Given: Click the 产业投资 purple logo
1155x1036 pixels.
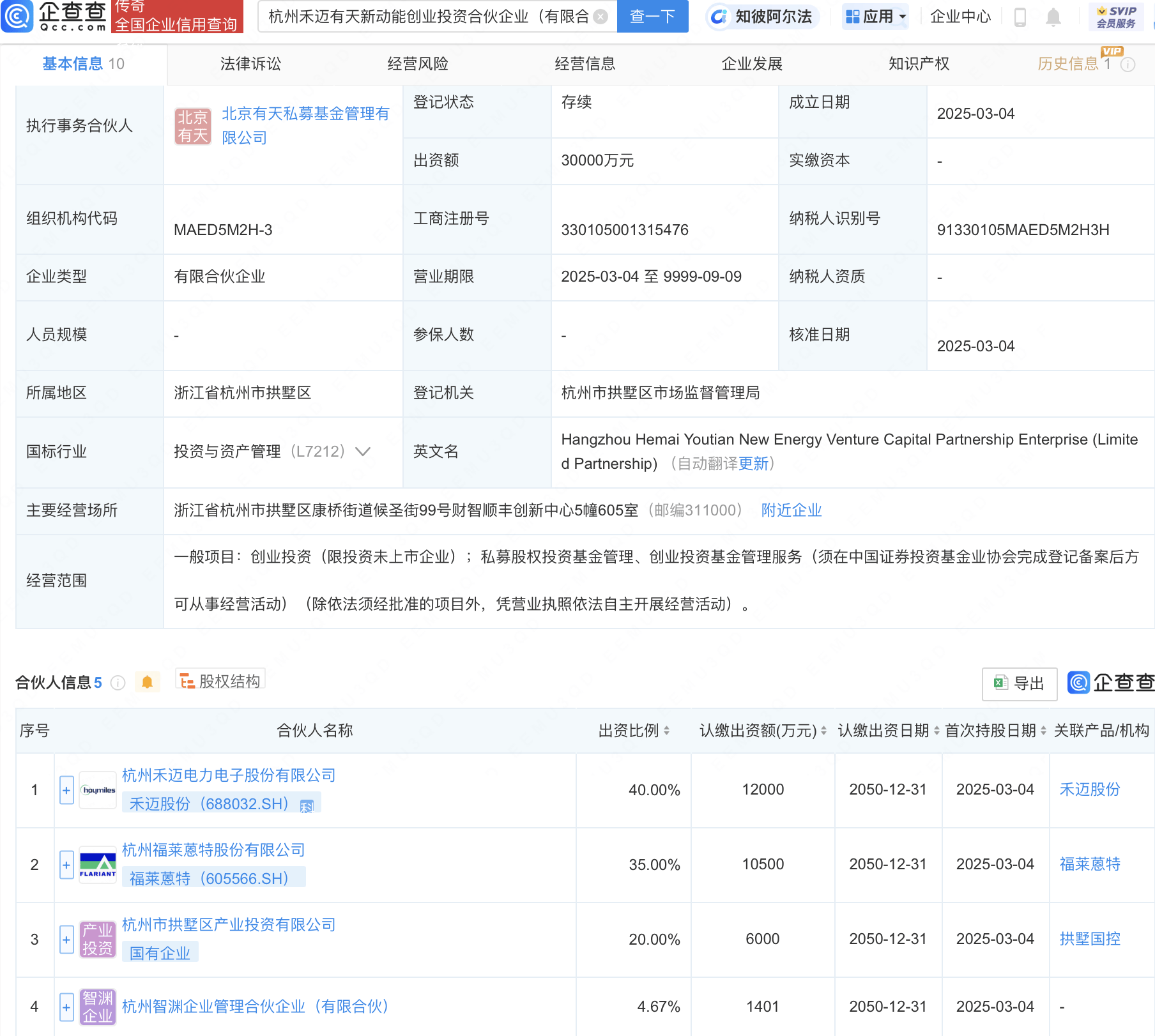Looking at the screenshot, I should pos(98,940).
